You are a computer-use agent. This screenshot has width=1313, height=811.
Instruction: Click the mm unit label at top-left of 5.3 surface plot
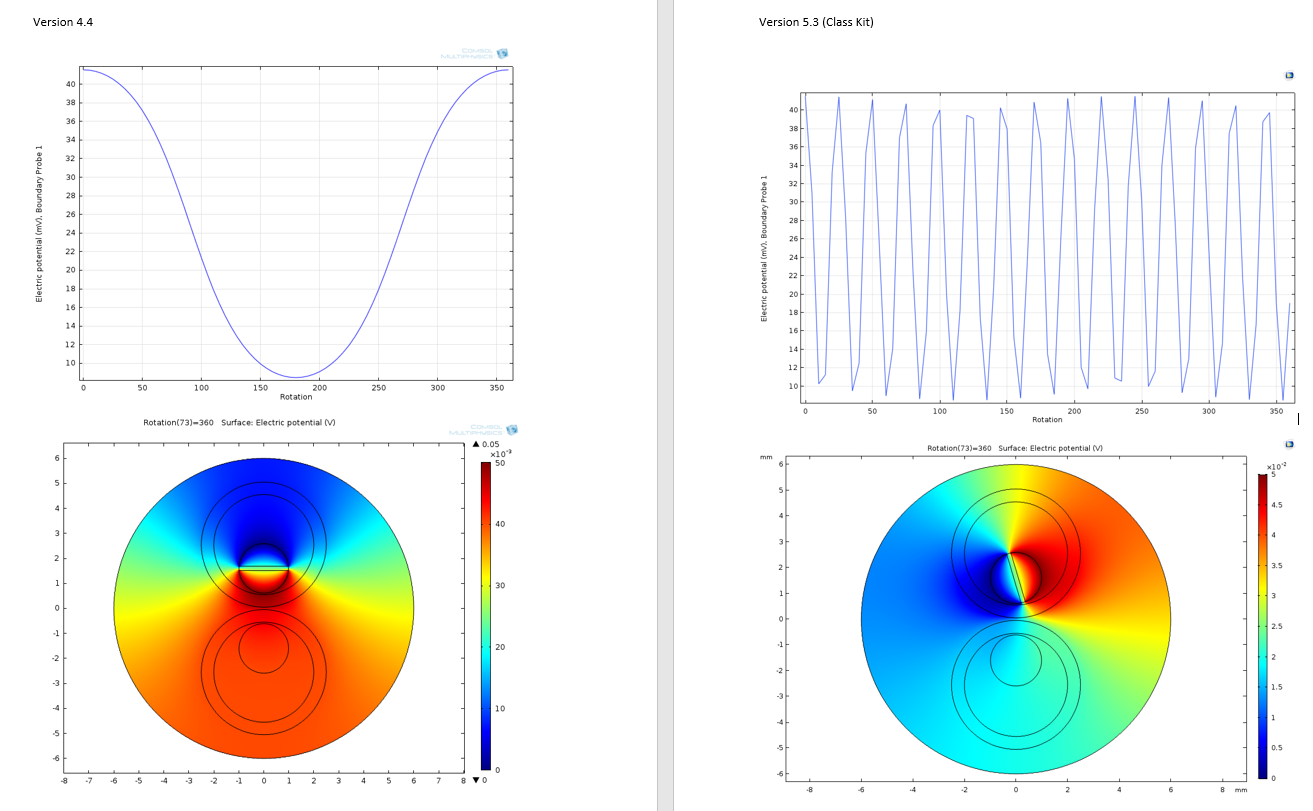[765, 457]
